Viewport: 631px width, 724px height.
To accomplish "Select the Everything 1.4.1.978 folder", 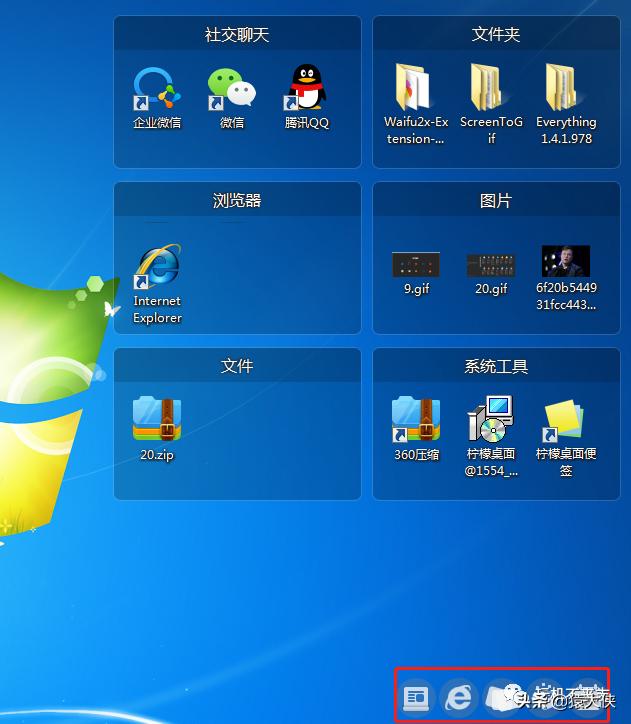I will [565, 87].
